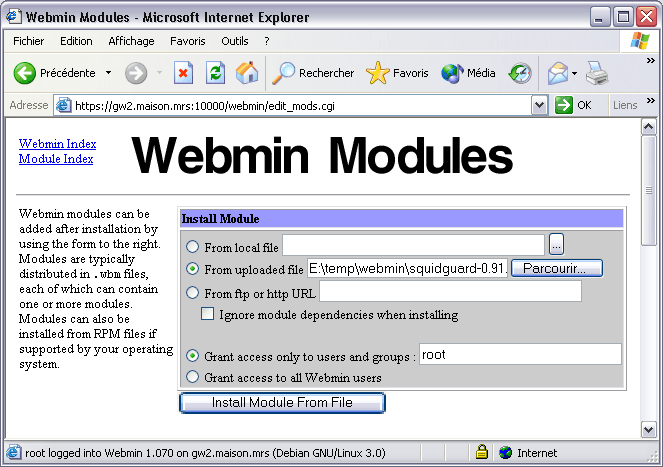Open the History clock icon
The height and width of the screenshot is (467, 663).
pos(520,73)
